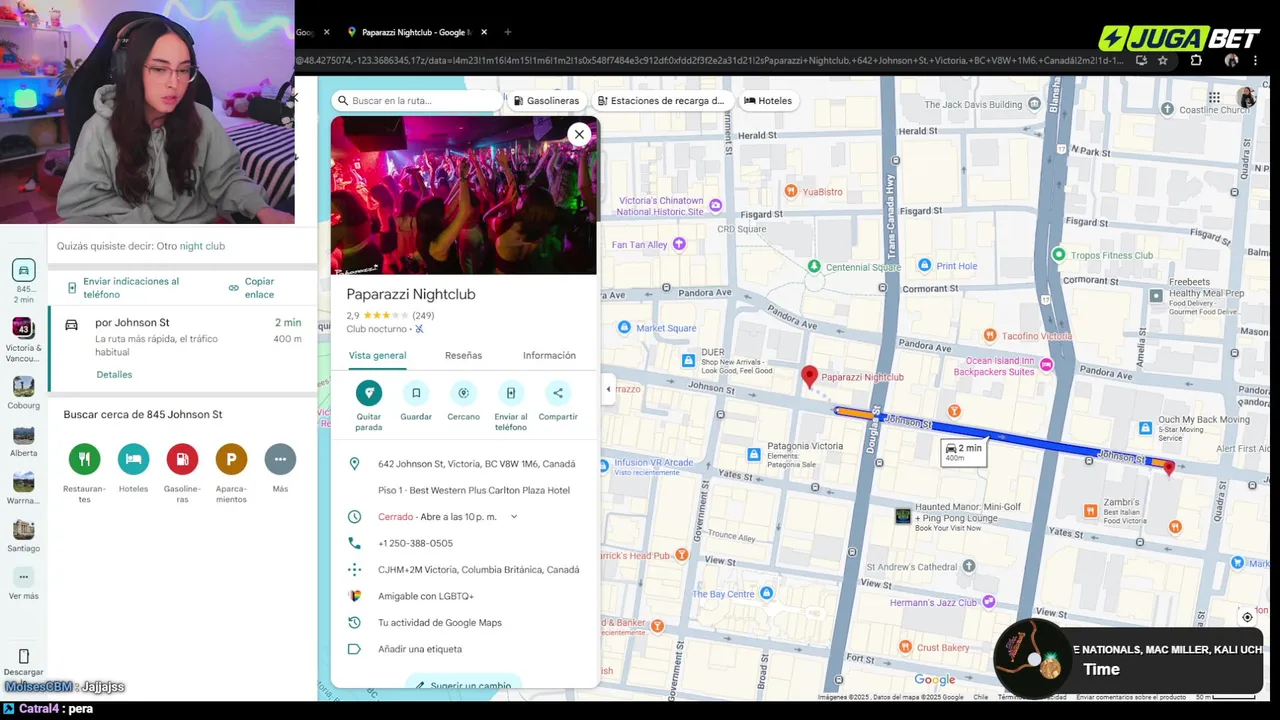The image size is (1280, 720).
Task: Close the Paparazzi Nightclub browser tab
Action: click(x=484, y=32)
